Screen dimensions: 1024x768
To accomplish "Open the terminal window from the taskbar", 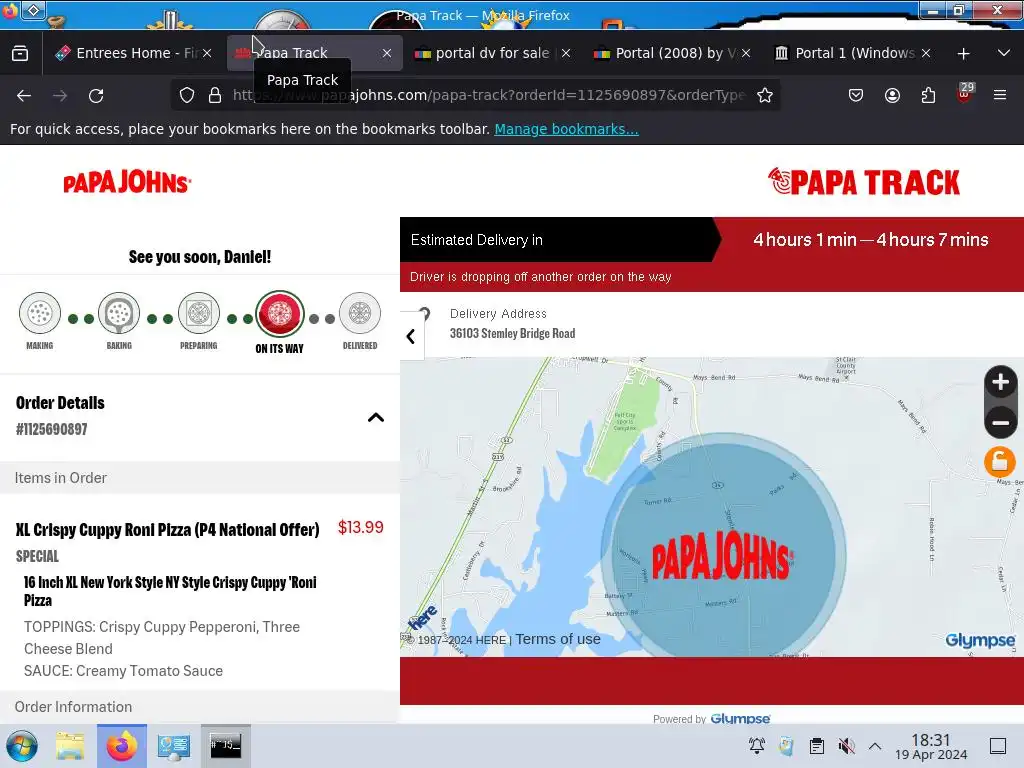I will point(225,746).
